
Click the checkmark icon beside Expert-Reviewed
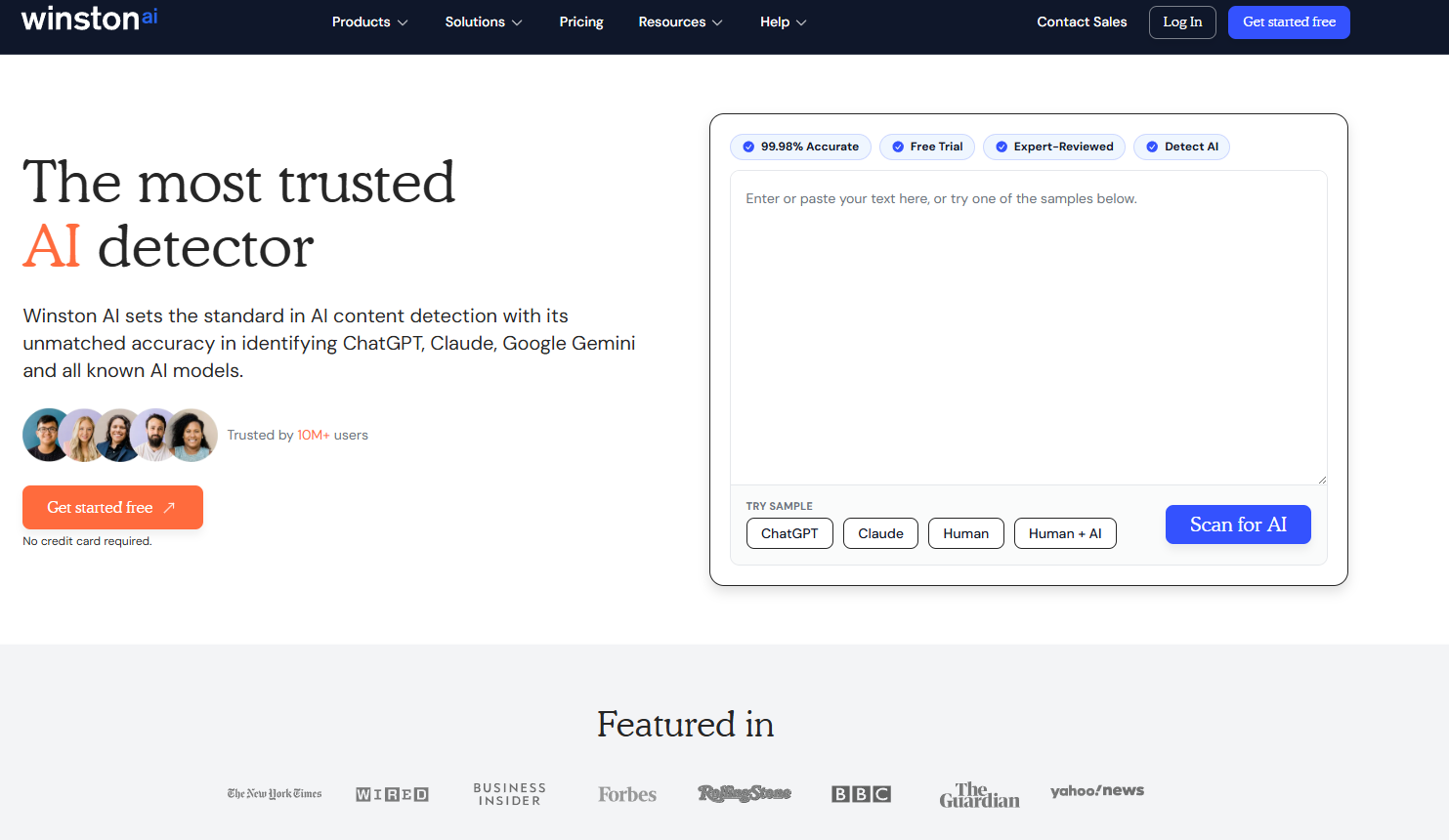tap(1002, 147)
